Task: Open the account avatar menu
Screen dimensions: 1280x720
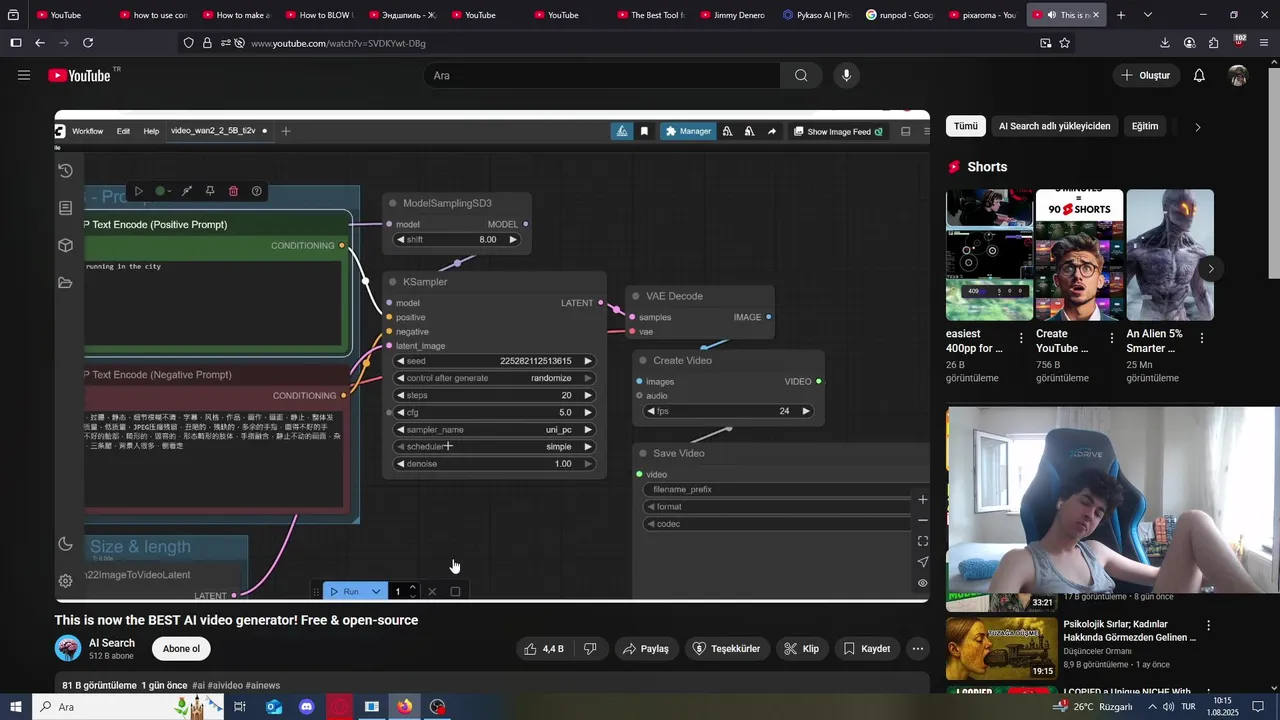Action: coord(1238,75)
